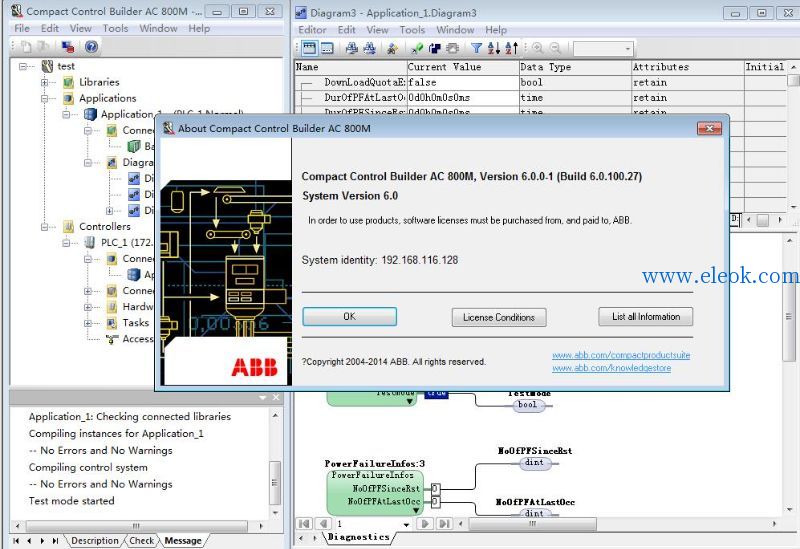The width and height of the screenshot is (800, 549).
Task: Sort descending with the Z-A icon
Action: [x=512, y=48]
